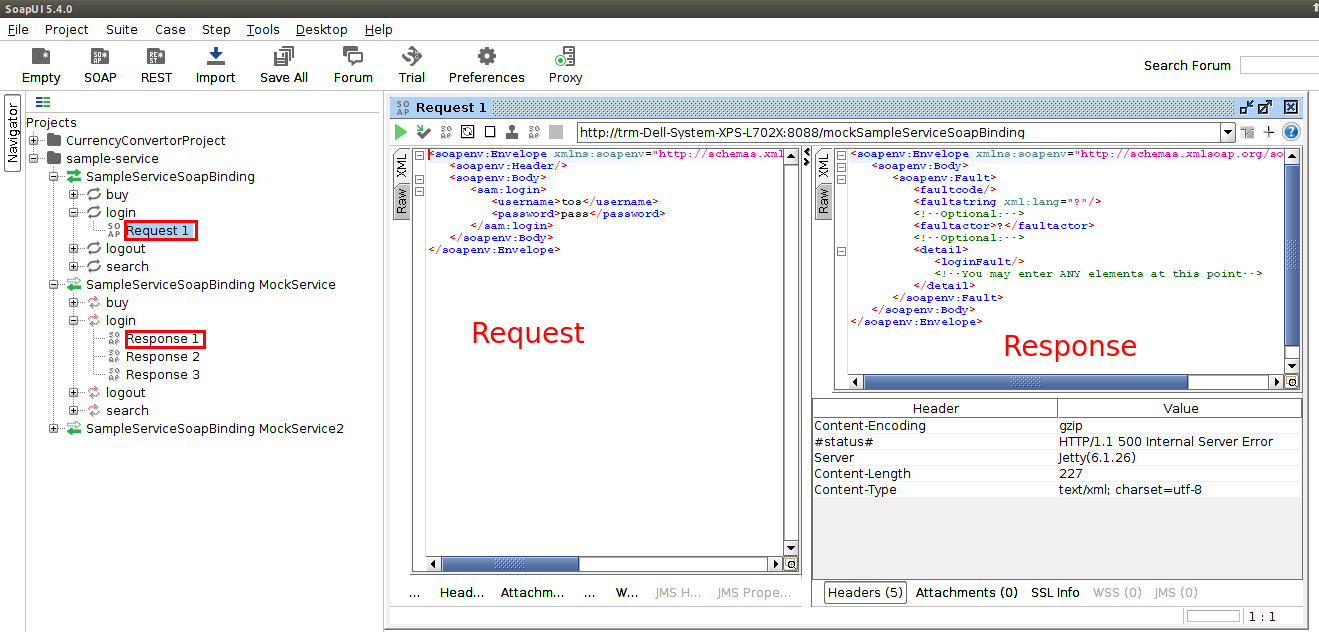Select Response 2 under login mock operation

[164, 356]
